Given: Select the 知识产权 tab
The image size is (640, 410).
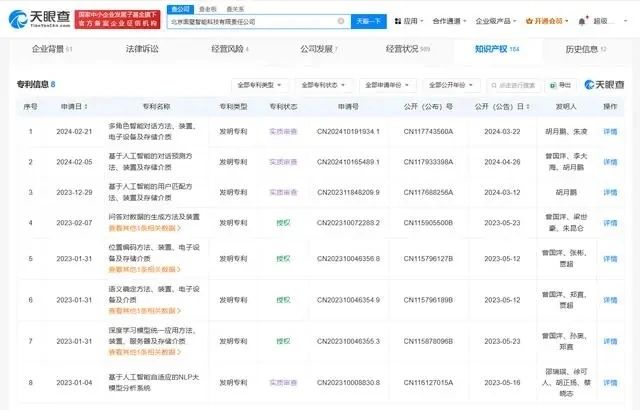Looking at the screenshot, I should 497,49.
